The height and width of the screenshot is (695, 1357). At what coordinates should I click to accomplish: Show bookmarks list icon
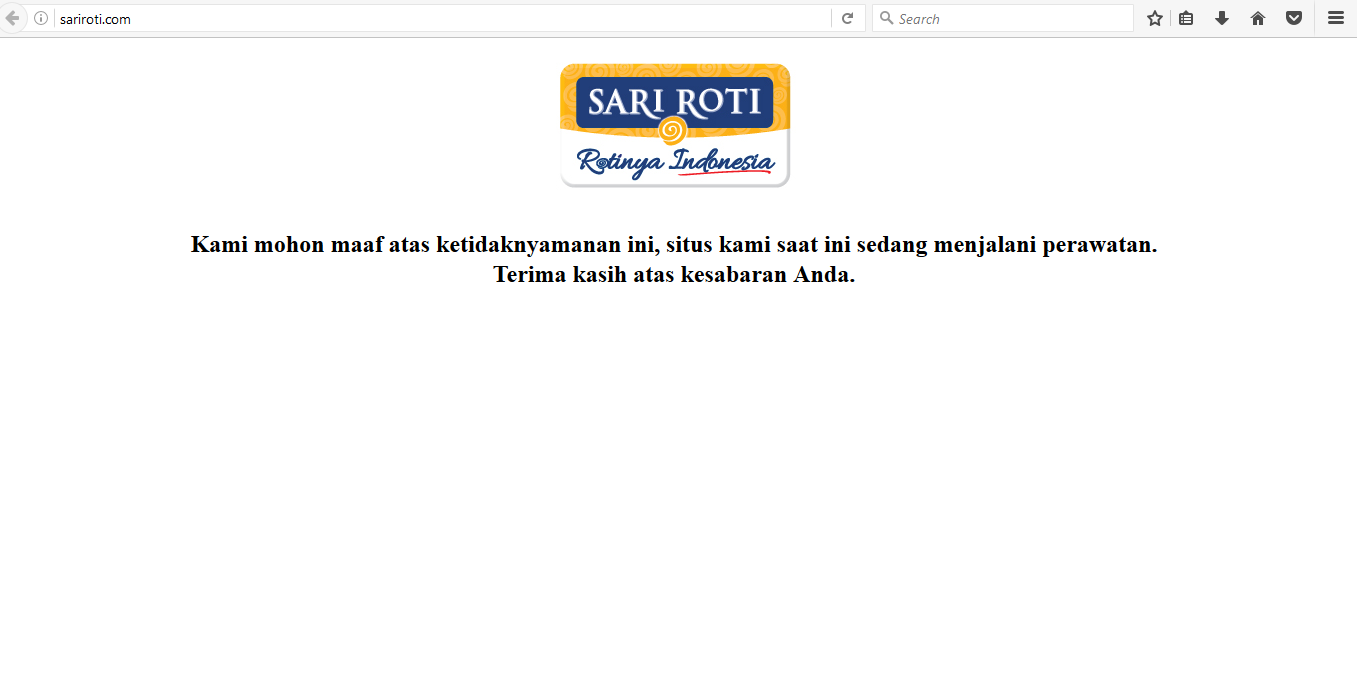click(x=1186, y=18)
